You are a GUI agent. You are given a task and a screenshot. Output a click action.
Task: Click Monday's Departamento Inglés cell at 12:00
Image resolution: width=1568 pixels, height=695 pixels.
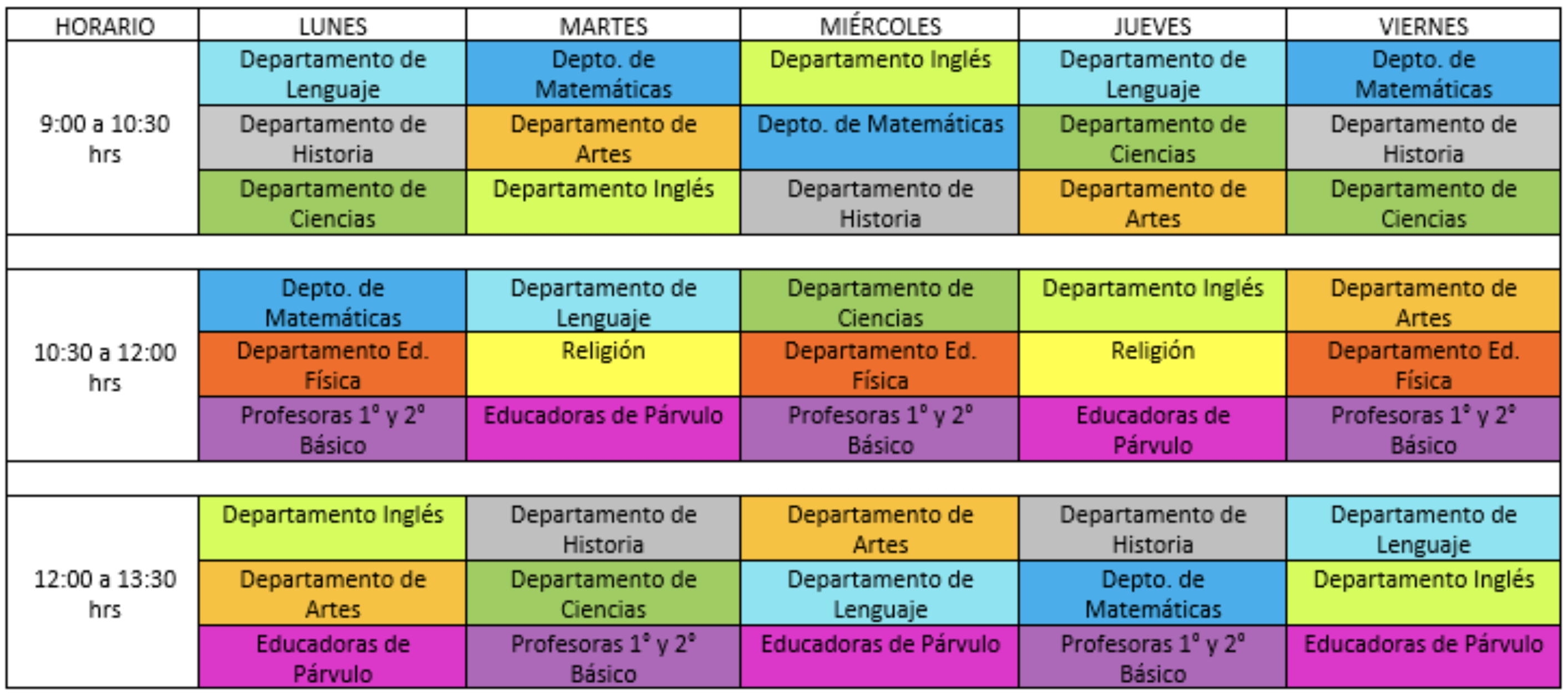[x=332, y=528]
